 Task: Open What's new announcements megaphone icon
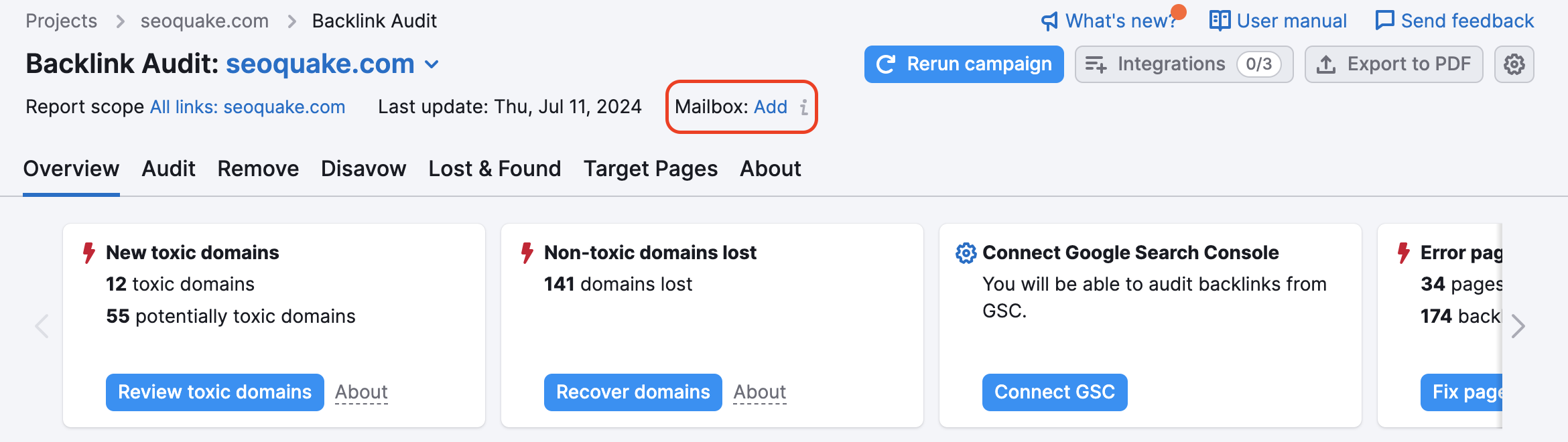point(1051,20)
